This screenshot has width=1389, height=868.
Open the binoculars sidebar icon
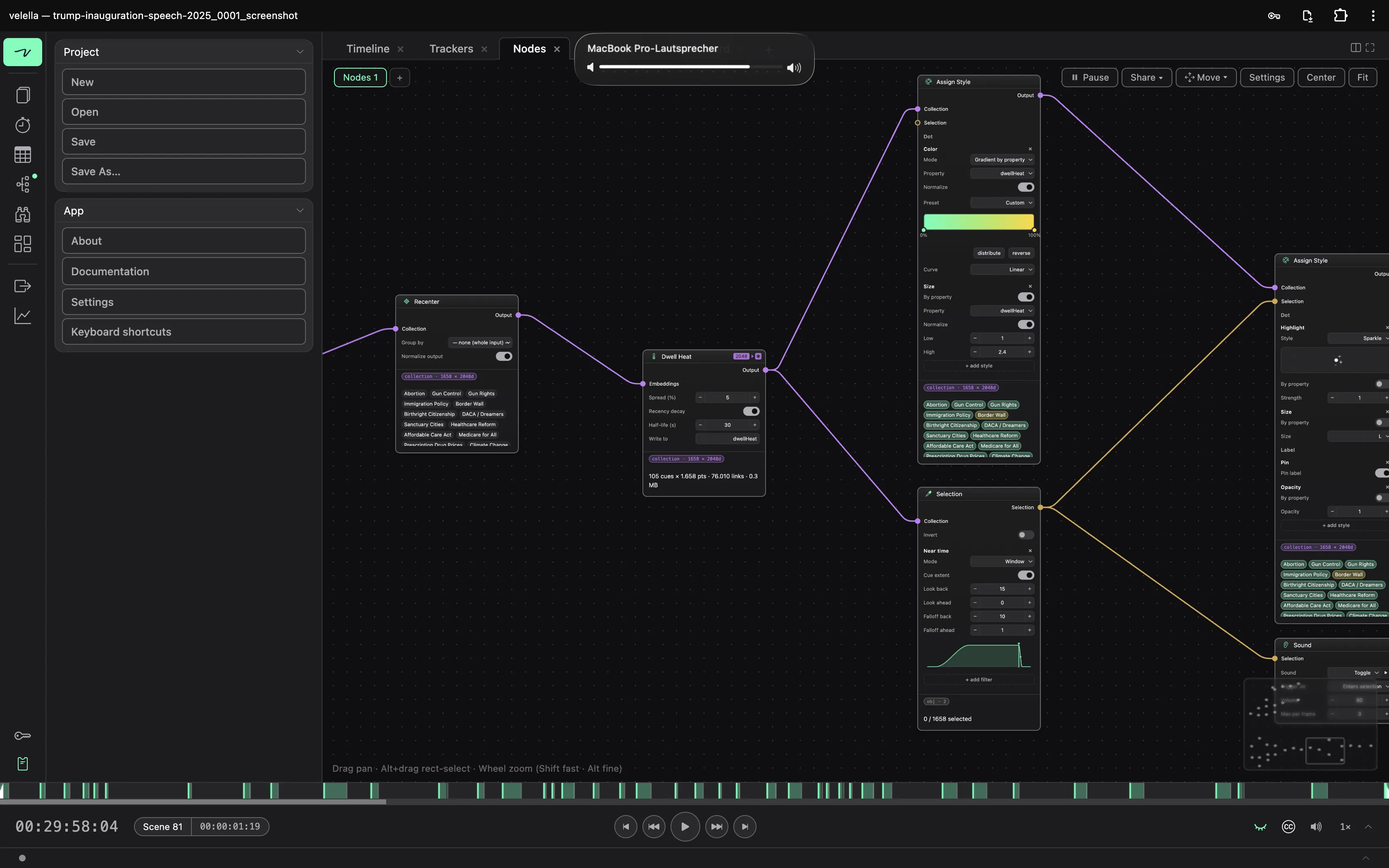[22, 214]
